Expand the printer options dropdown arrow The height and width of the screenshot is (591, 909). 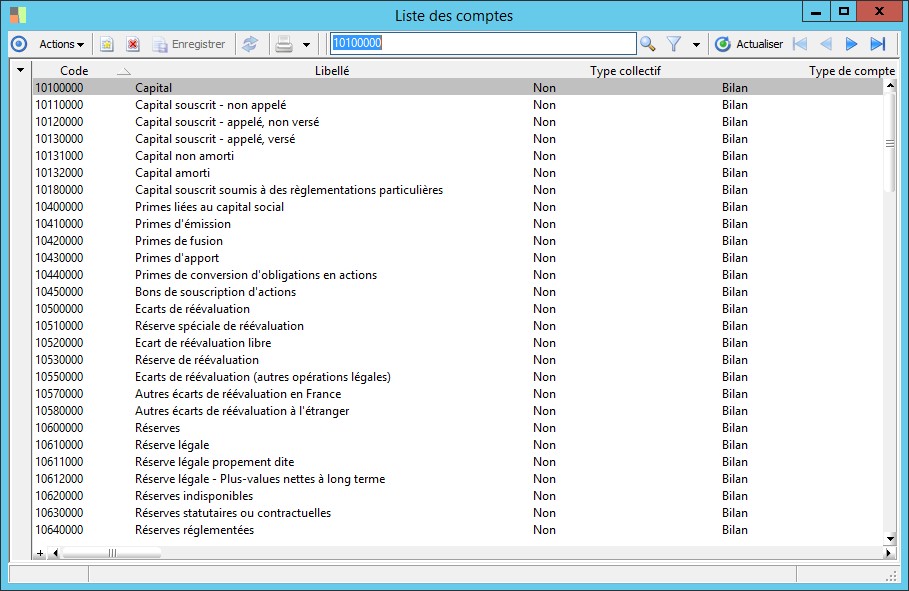(307, 45)
